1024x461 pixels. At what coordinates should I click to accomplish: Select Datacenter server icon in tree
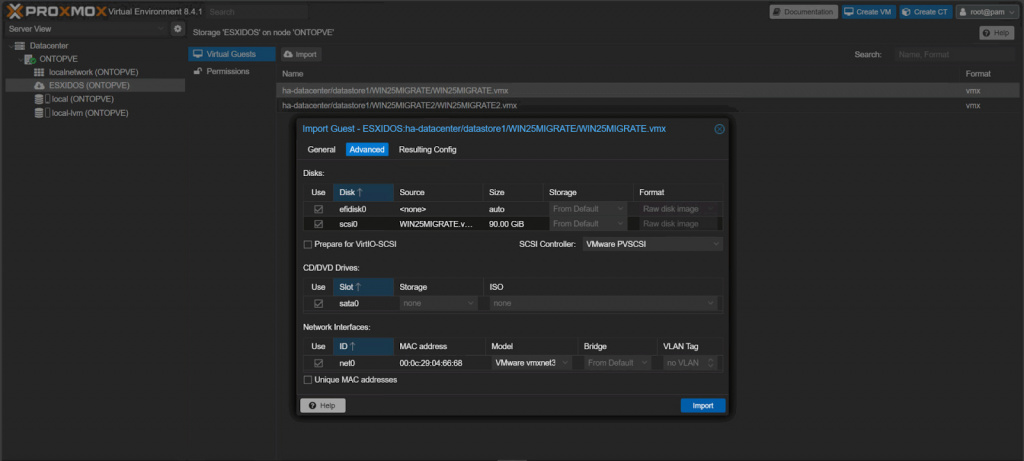[x=20, y=46]
